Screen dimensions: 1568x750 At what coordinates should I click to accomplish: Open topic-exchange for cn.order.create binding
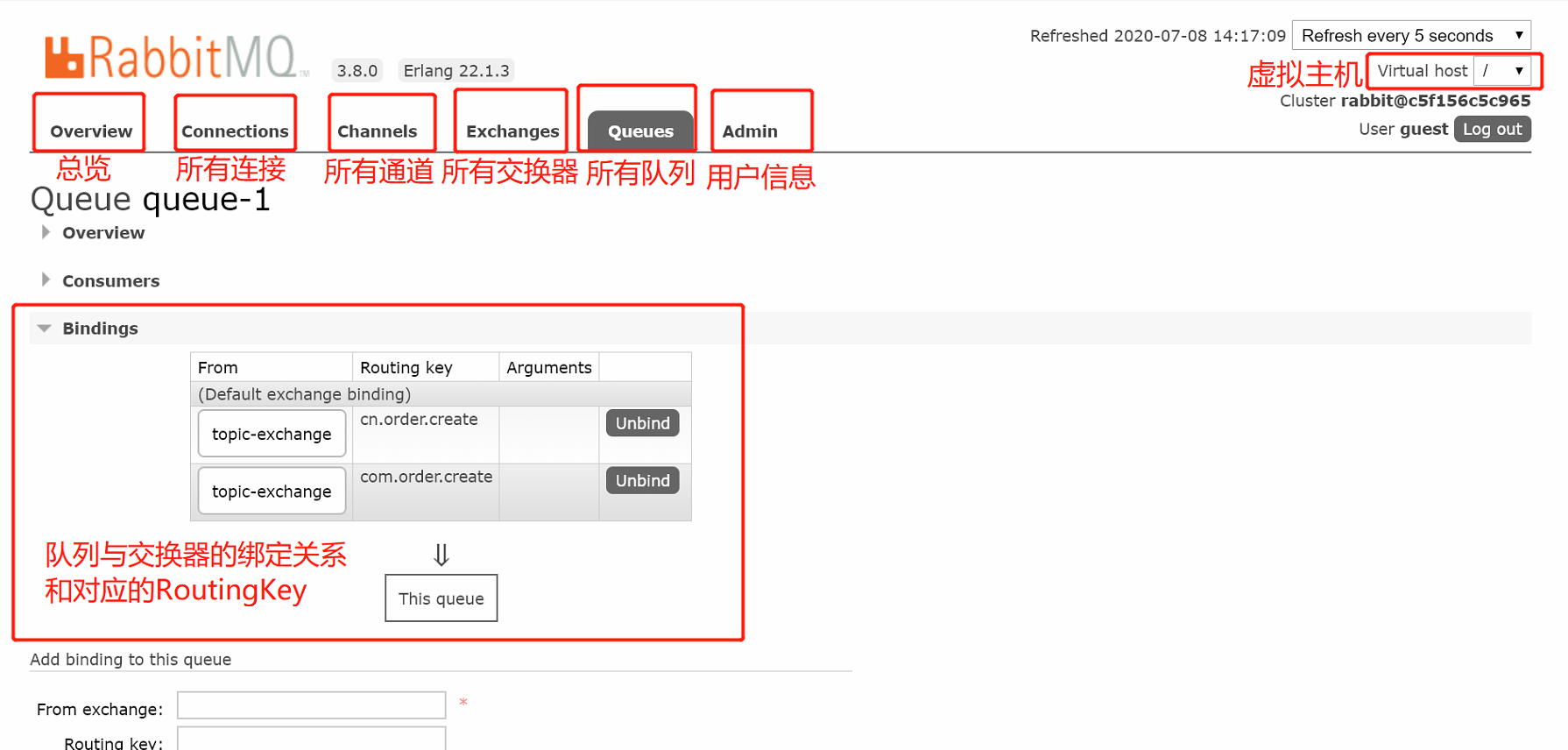272,435
